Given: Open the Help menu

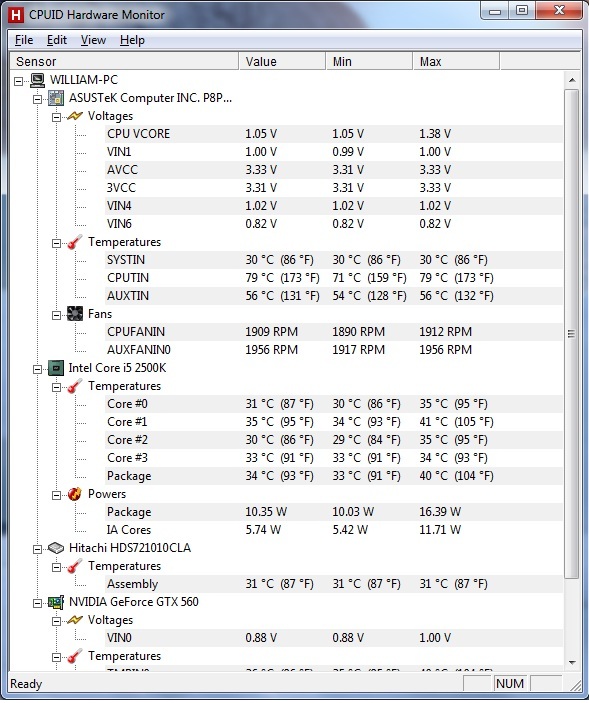Looking at the screenshot, I should [132, 40].
